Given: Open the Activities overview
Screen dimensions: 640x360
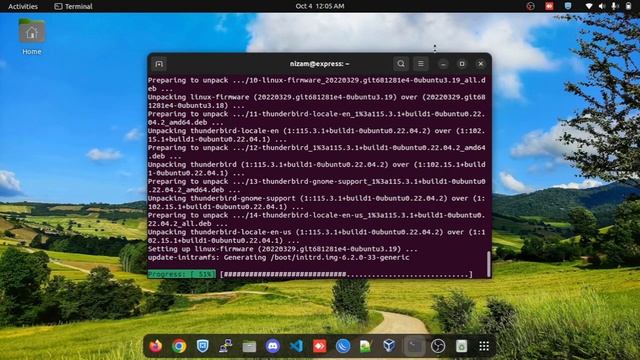Looking at the screenshot, I should (x=23, y=6).
